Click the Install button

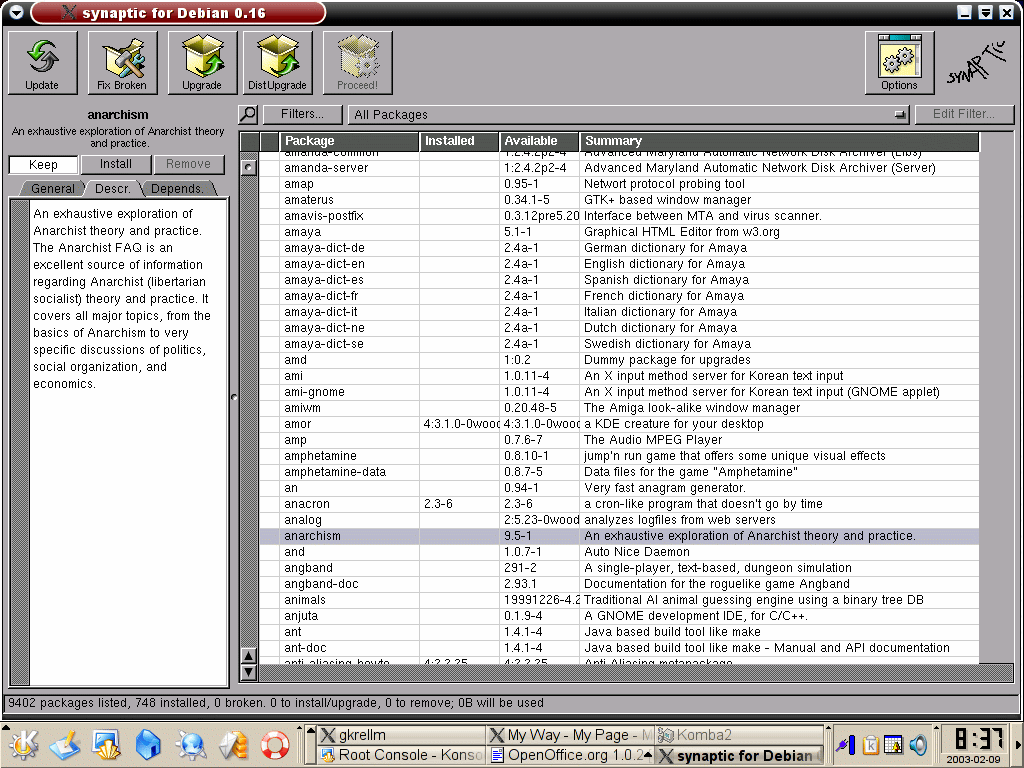(116, 164)
